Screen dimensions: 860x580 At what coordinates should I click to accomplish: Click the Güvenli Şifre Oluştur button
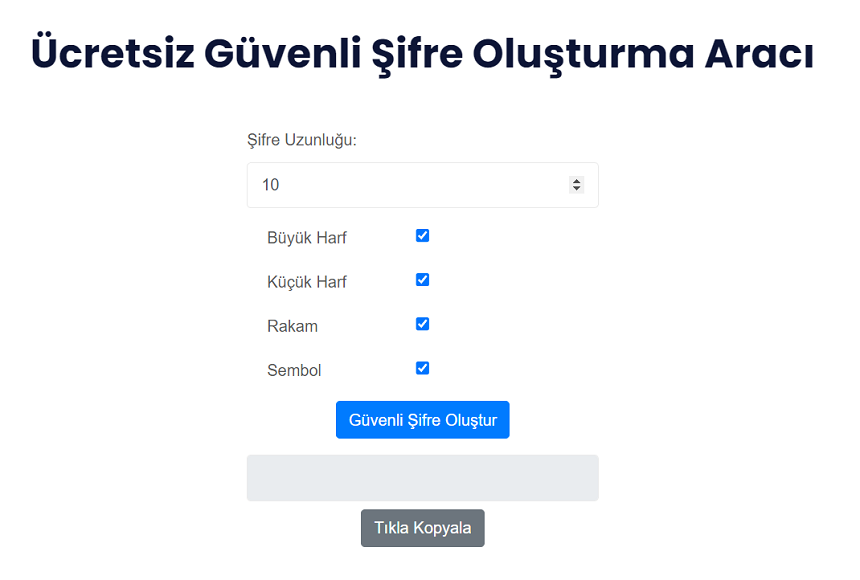(x=422, y=419)
